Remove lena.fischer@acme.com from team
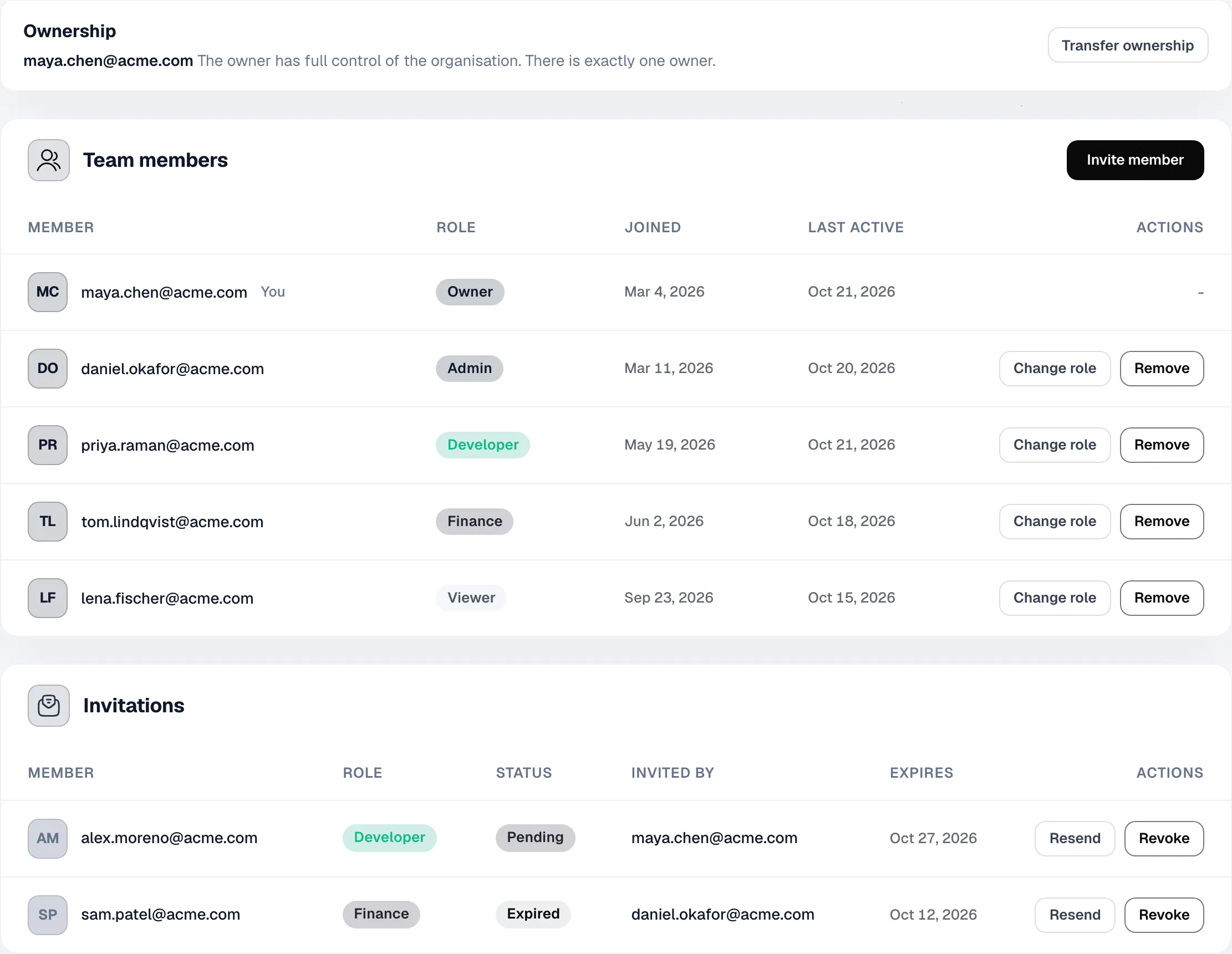The width and height of the screenshot is (1232, 954). click(1162, 598)
